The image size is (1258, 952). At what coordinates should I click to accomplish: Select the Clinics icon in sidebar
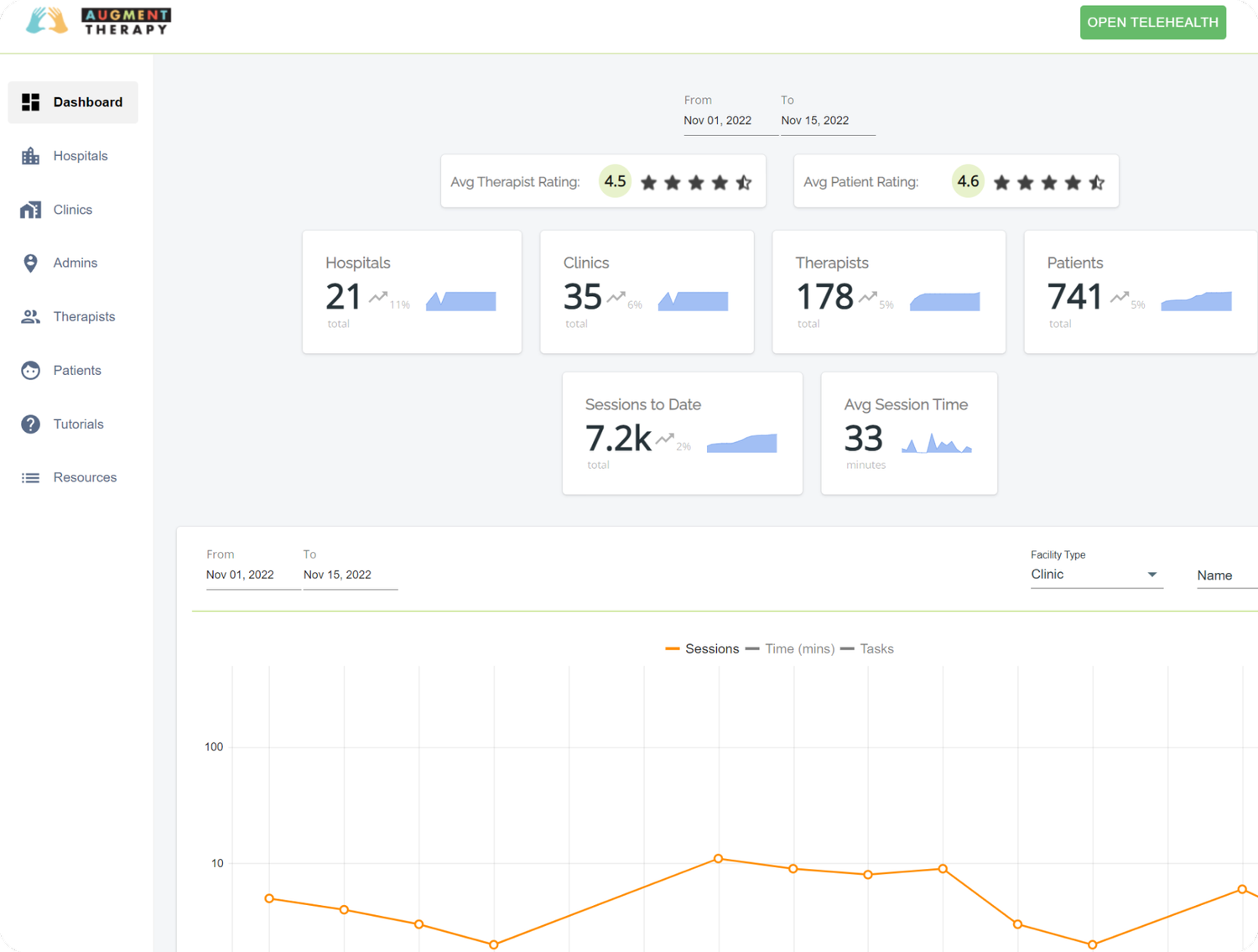tap(31, 209)
